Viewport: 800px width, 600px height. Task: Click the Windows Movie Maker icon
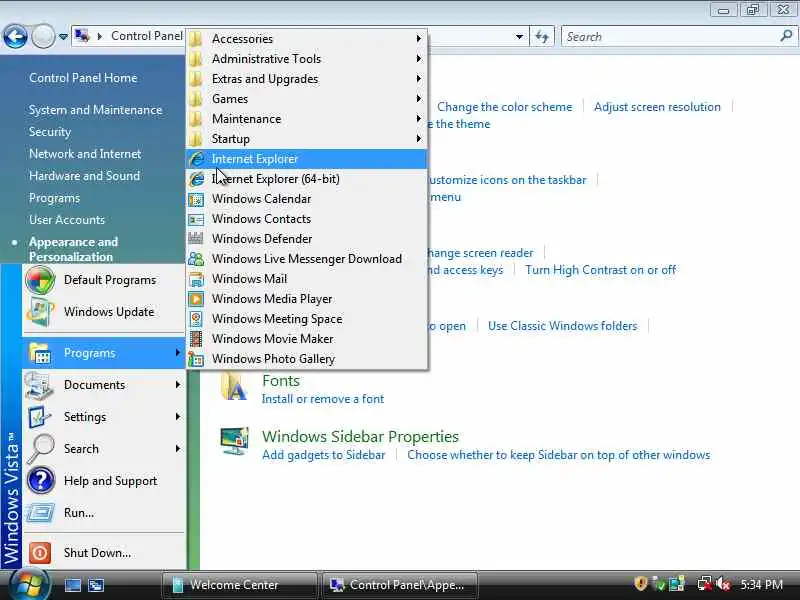(x=196, y=339)
